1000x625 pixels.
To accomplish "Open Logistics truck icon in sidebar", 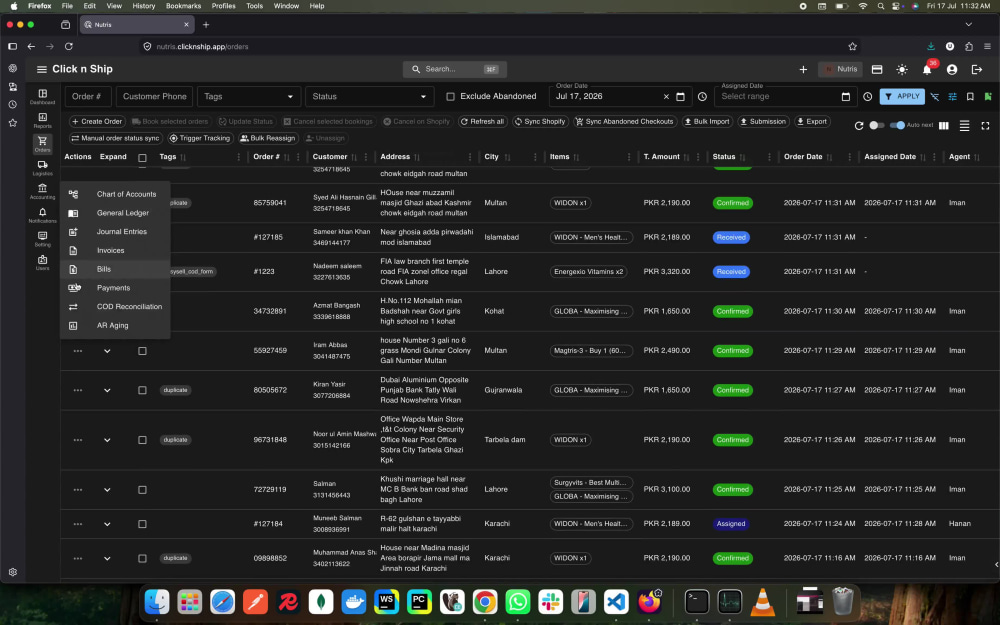I will tap(42, 168).
